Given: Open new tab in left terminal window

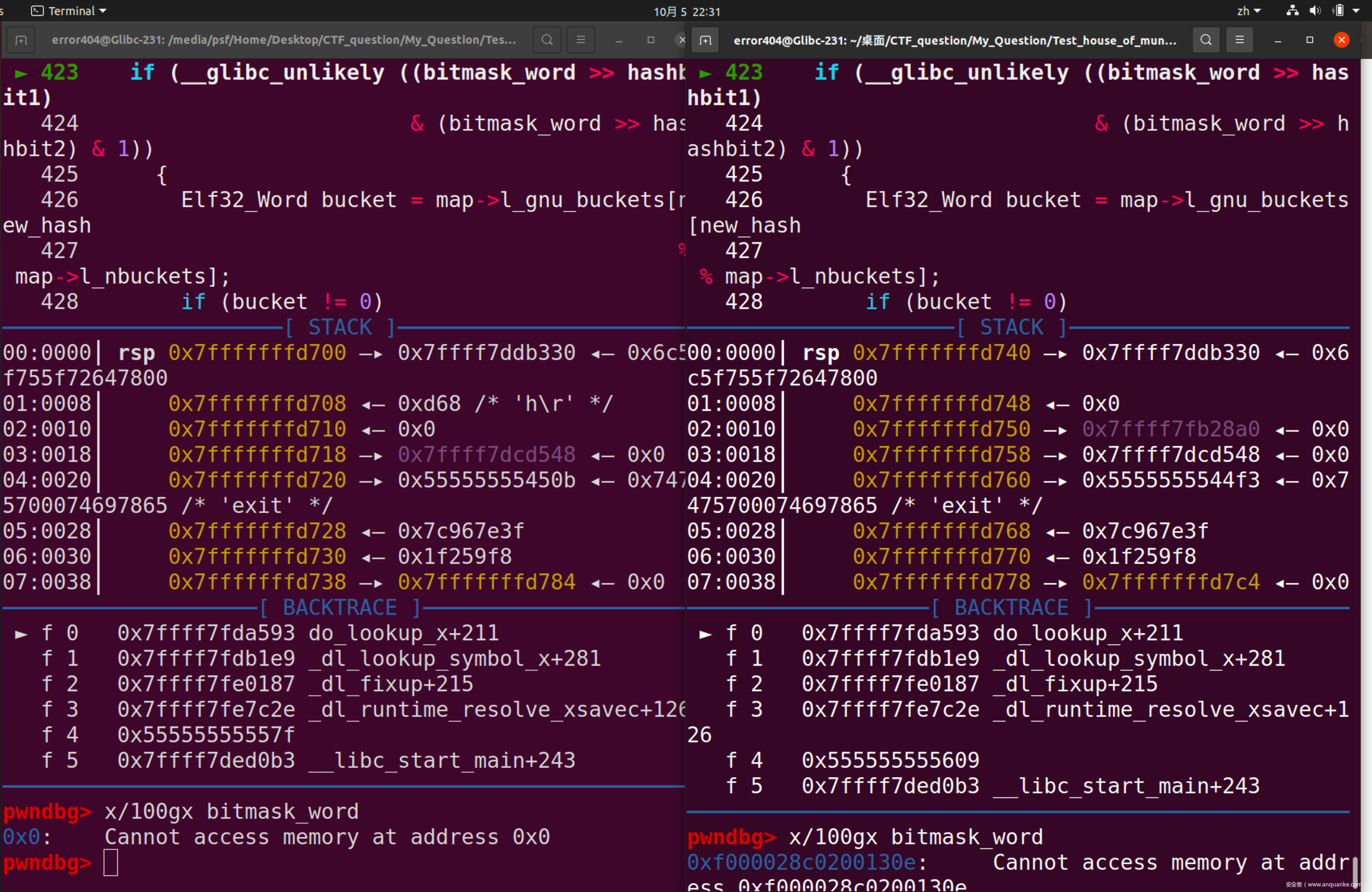Looking at the screenshot, I should (x=22, y=40).
